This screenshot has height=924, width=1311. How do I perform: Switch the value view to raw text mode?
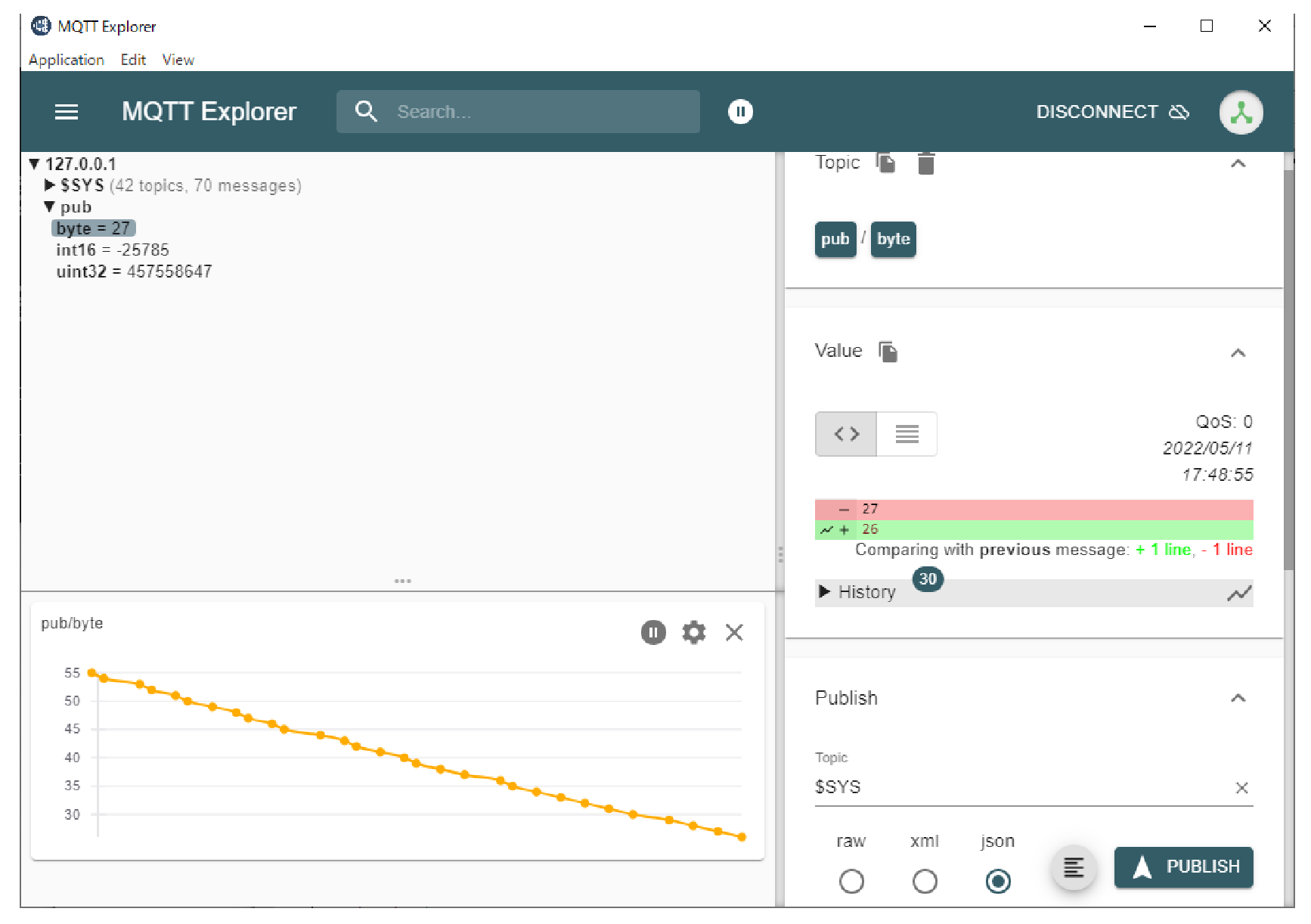coord(907,434)
